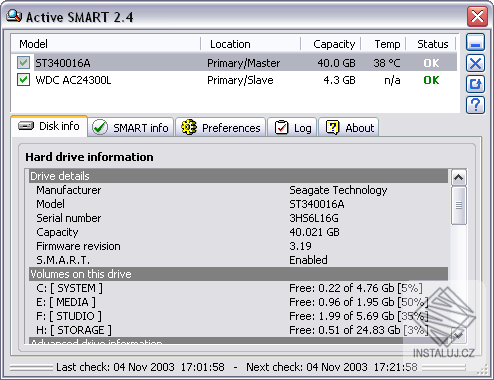Click the Drive details section header
The image size is (494, 380).
[x=238, y=176]
